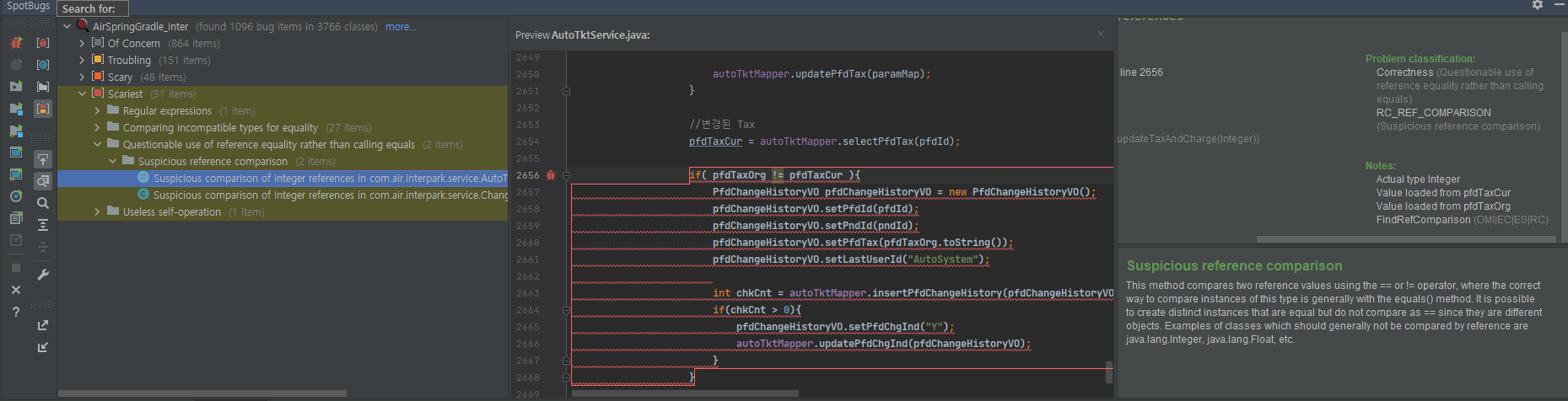Click the code preview vertical scrollbar thumb

(1109, 372)
